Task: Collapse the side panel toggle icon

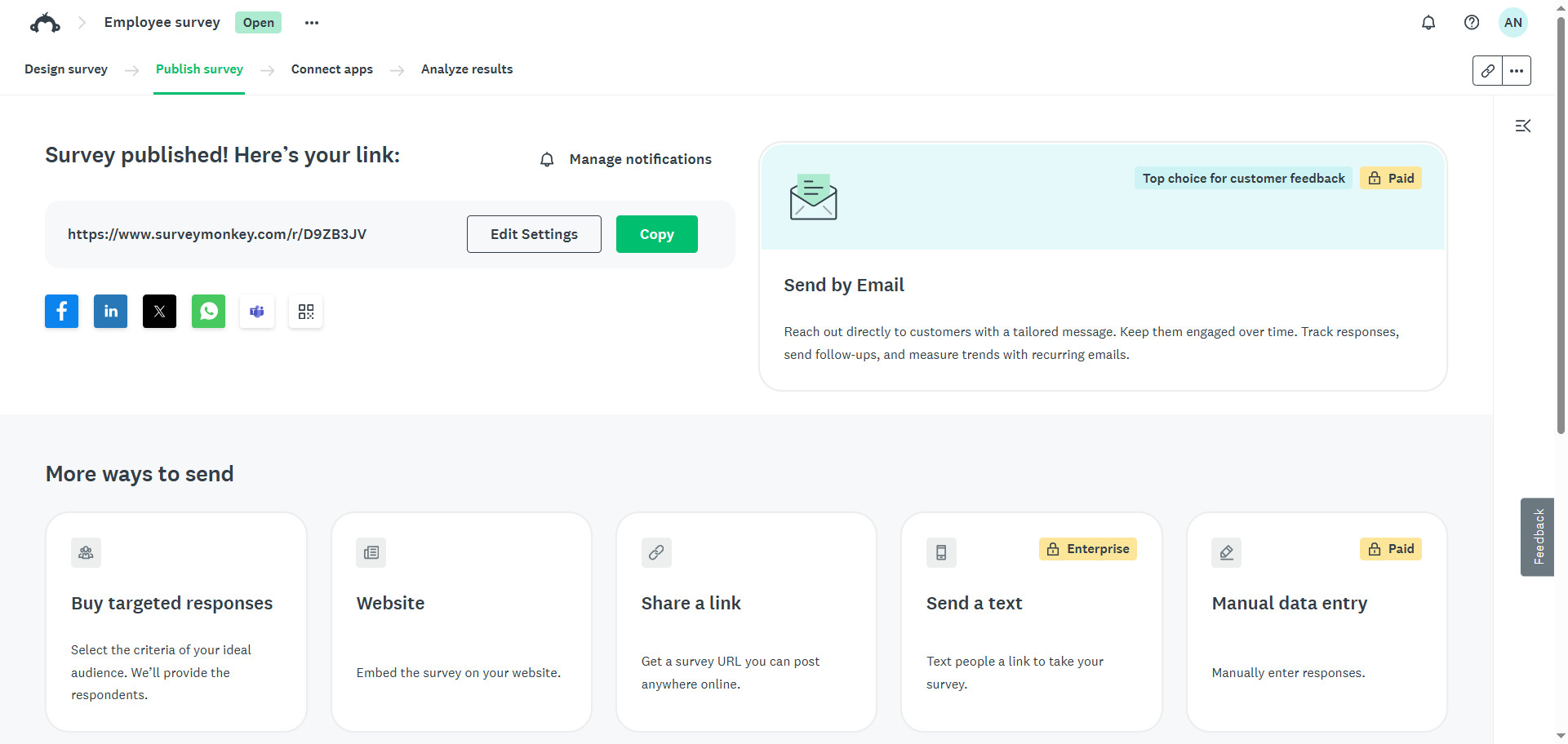Action: (1523, 126)
